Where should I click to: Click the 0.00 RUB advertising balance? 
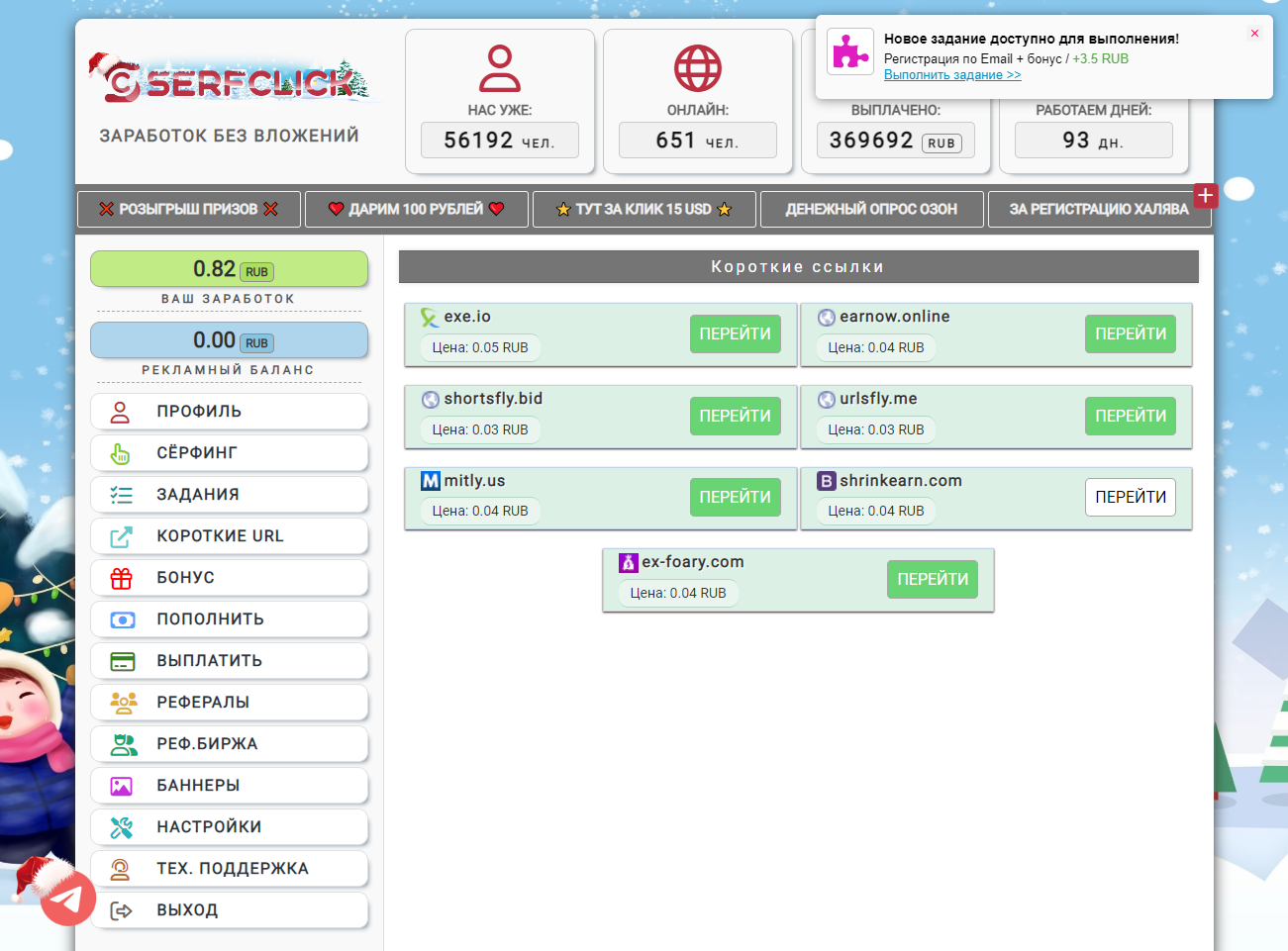pos(229,340)
